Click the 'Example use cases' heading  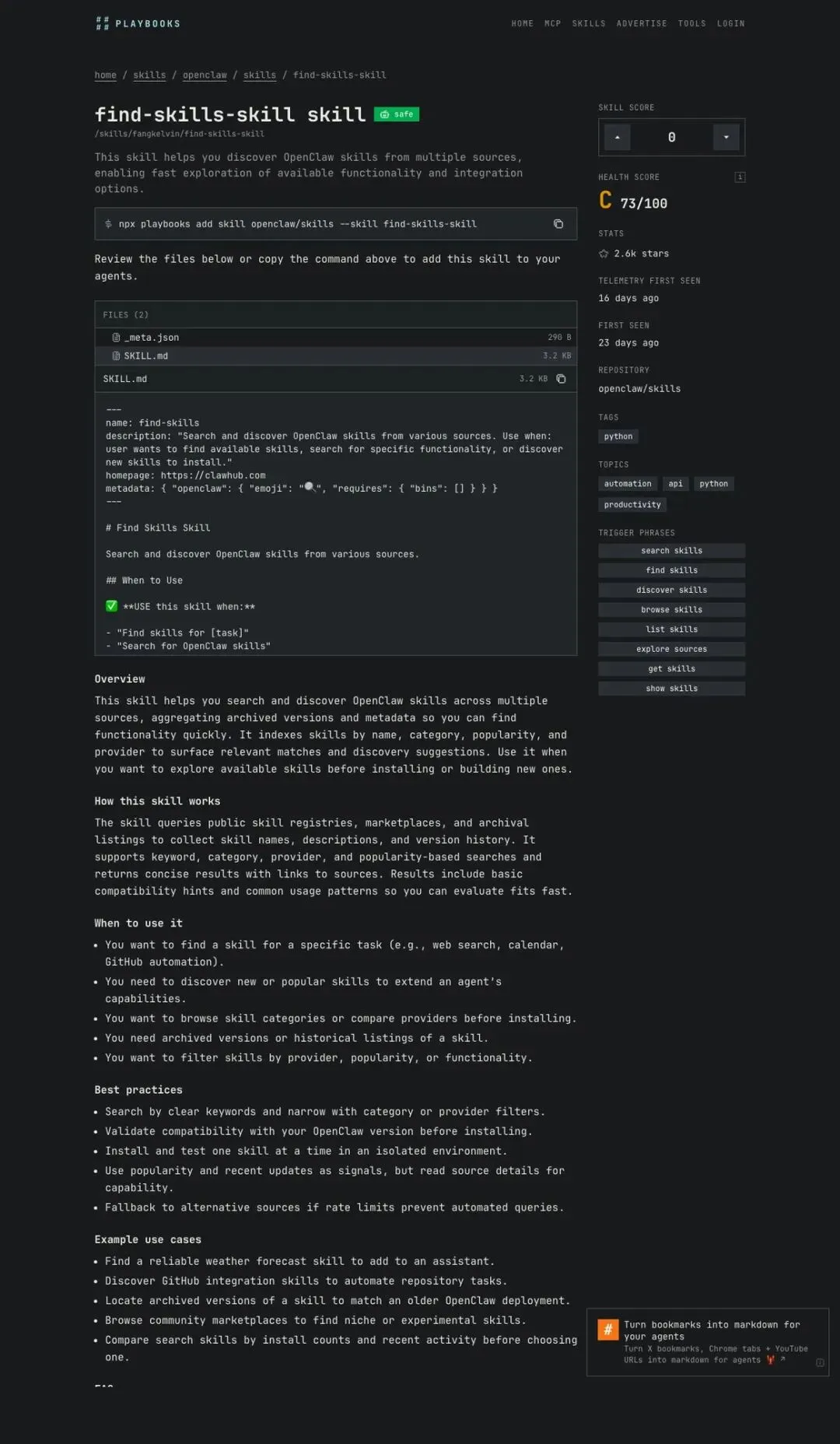click(x=148, y=1239)
